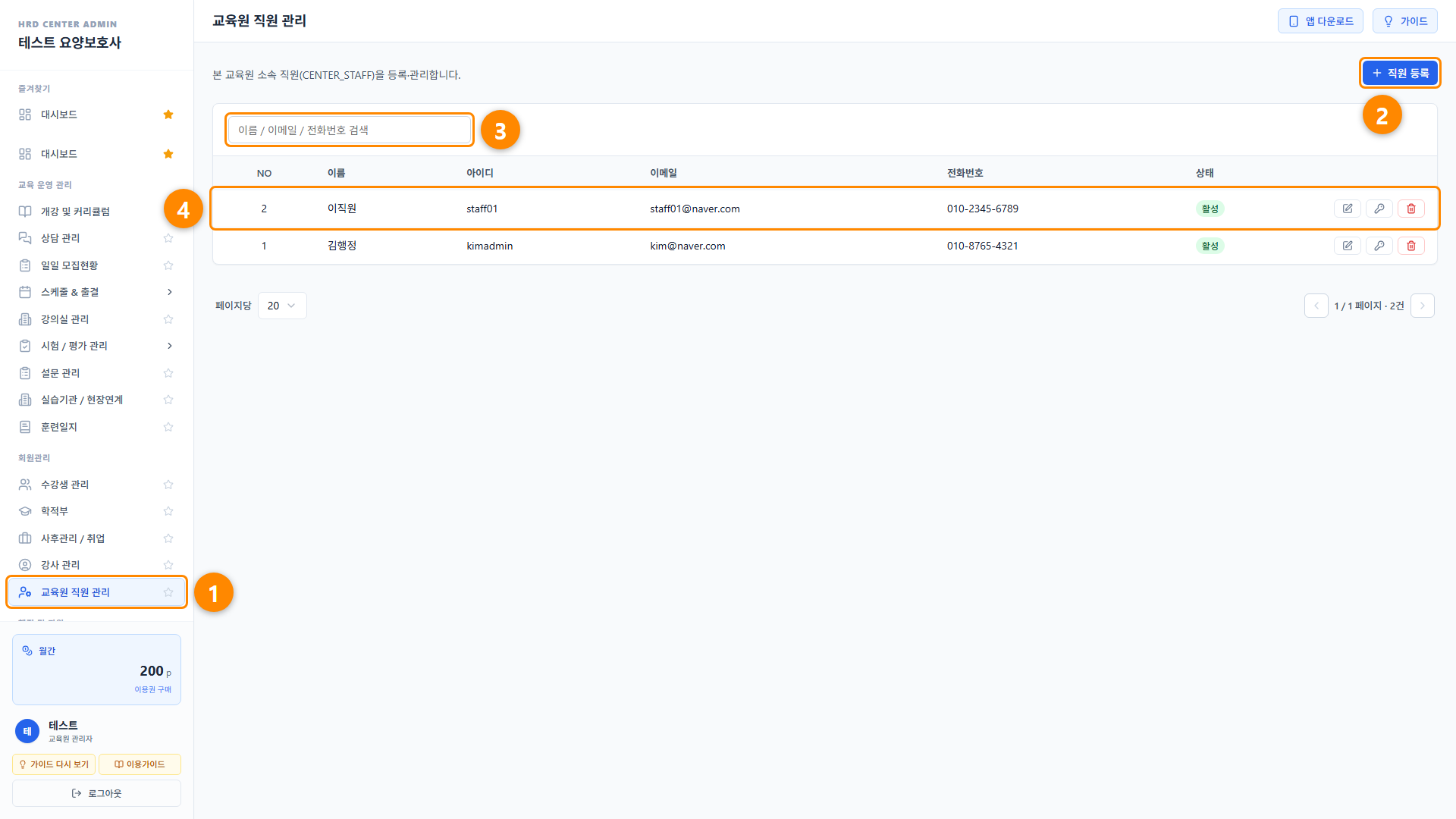Reset password for staff01 via key icon

(1379, 209)
